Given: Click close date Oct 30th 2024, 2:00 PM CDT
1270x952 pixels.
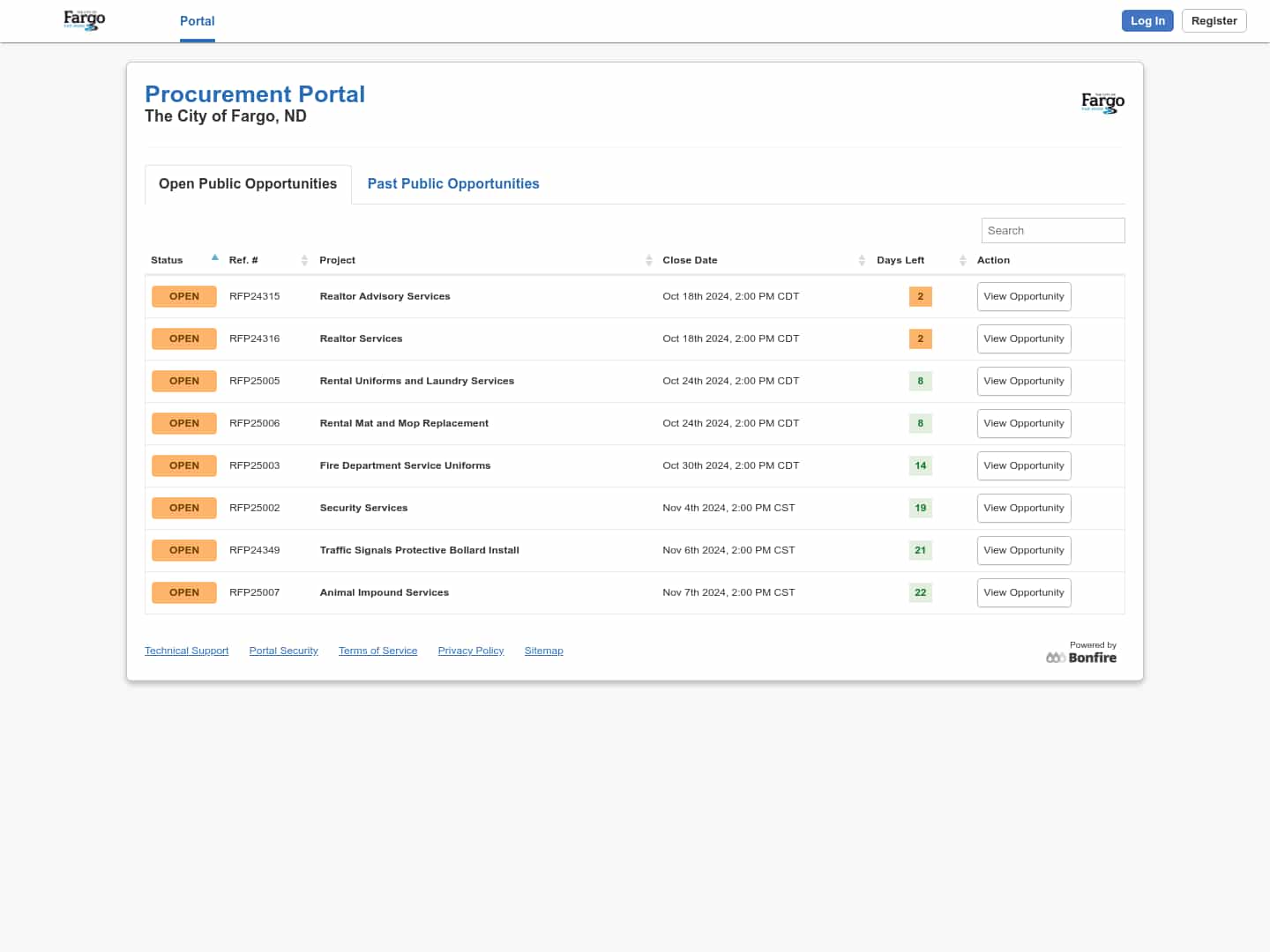Looking at the screenshot, I should (730, 466).
